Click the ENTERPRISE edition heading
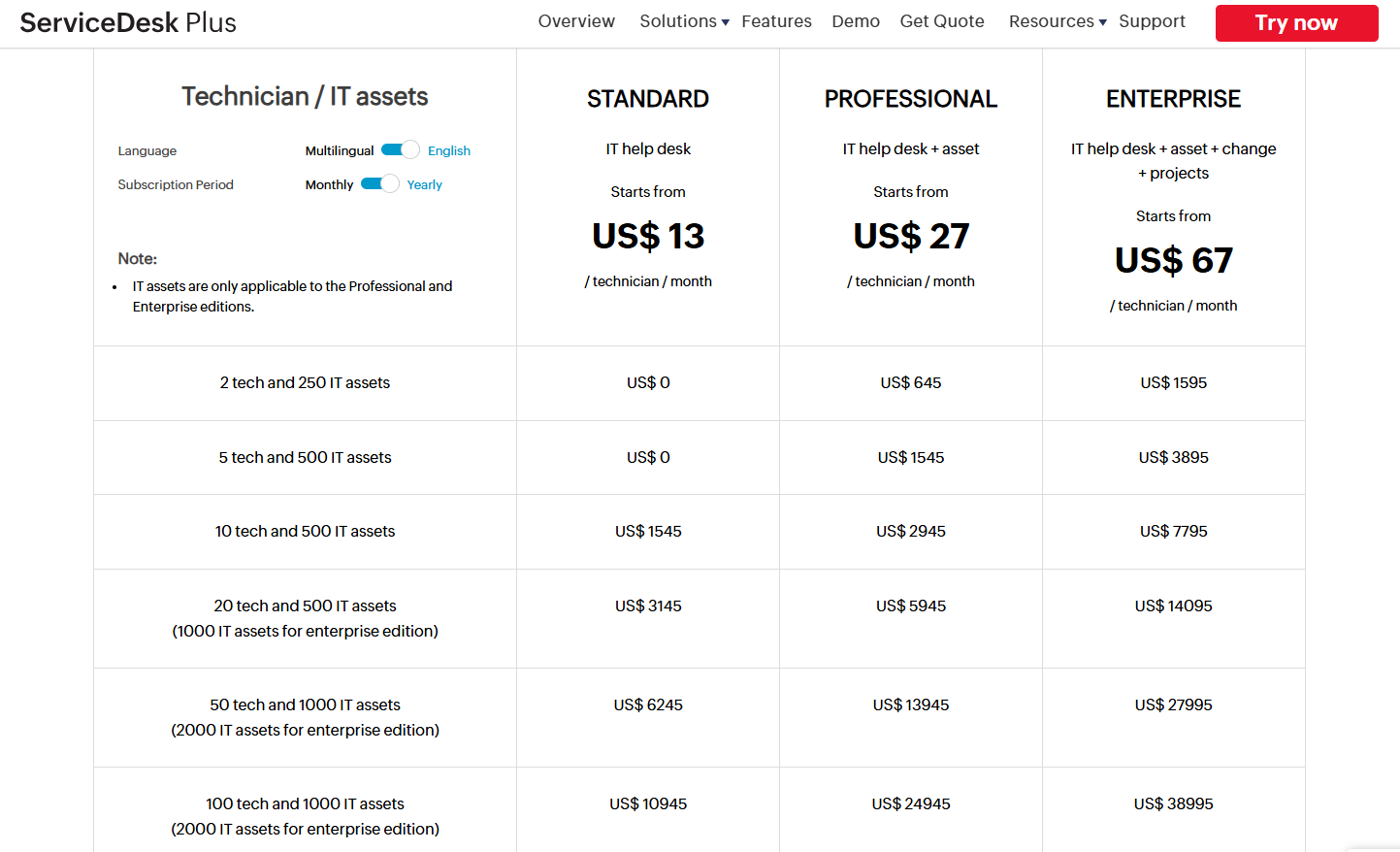Screen dimensions: 1400x852 pyautogui.click(x=1174, y=99)
